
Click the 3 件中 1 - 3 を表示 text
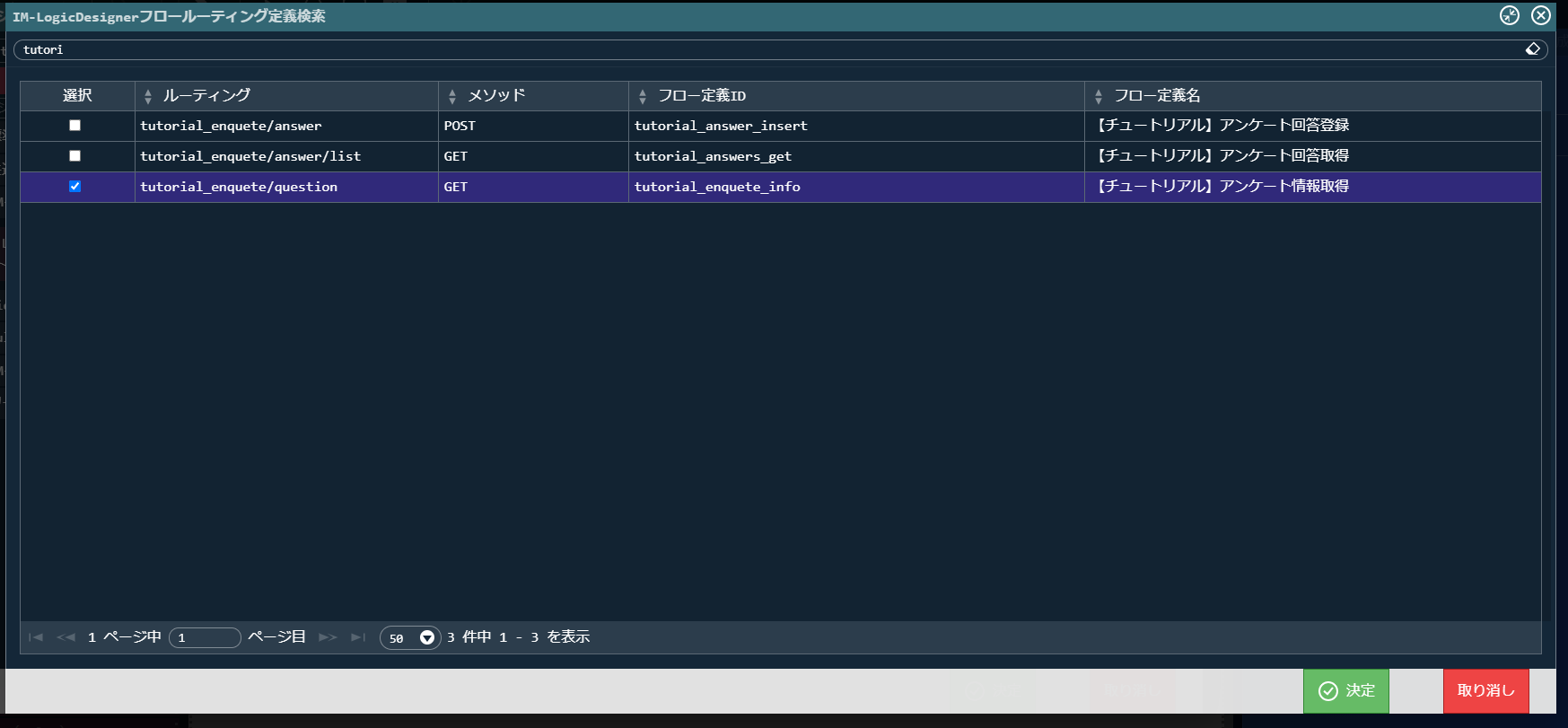(518, 637)
